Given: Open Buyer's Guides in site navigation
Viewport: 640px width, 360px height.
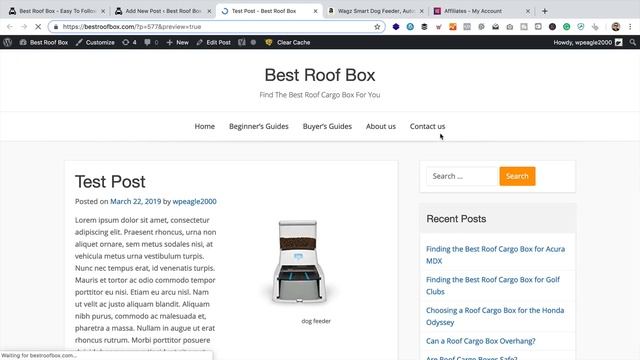Looking at the screenshot, I should tap(327, 126).
